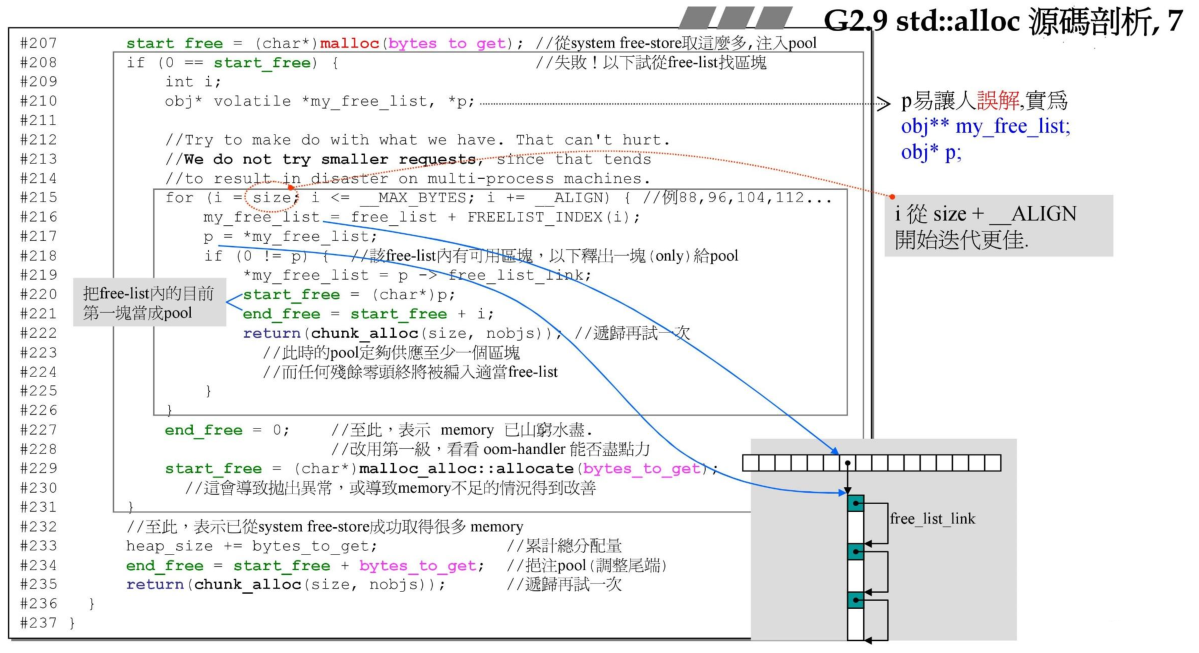
Task: Click the middle teal block in the linked list
Action: coord(855,552)
